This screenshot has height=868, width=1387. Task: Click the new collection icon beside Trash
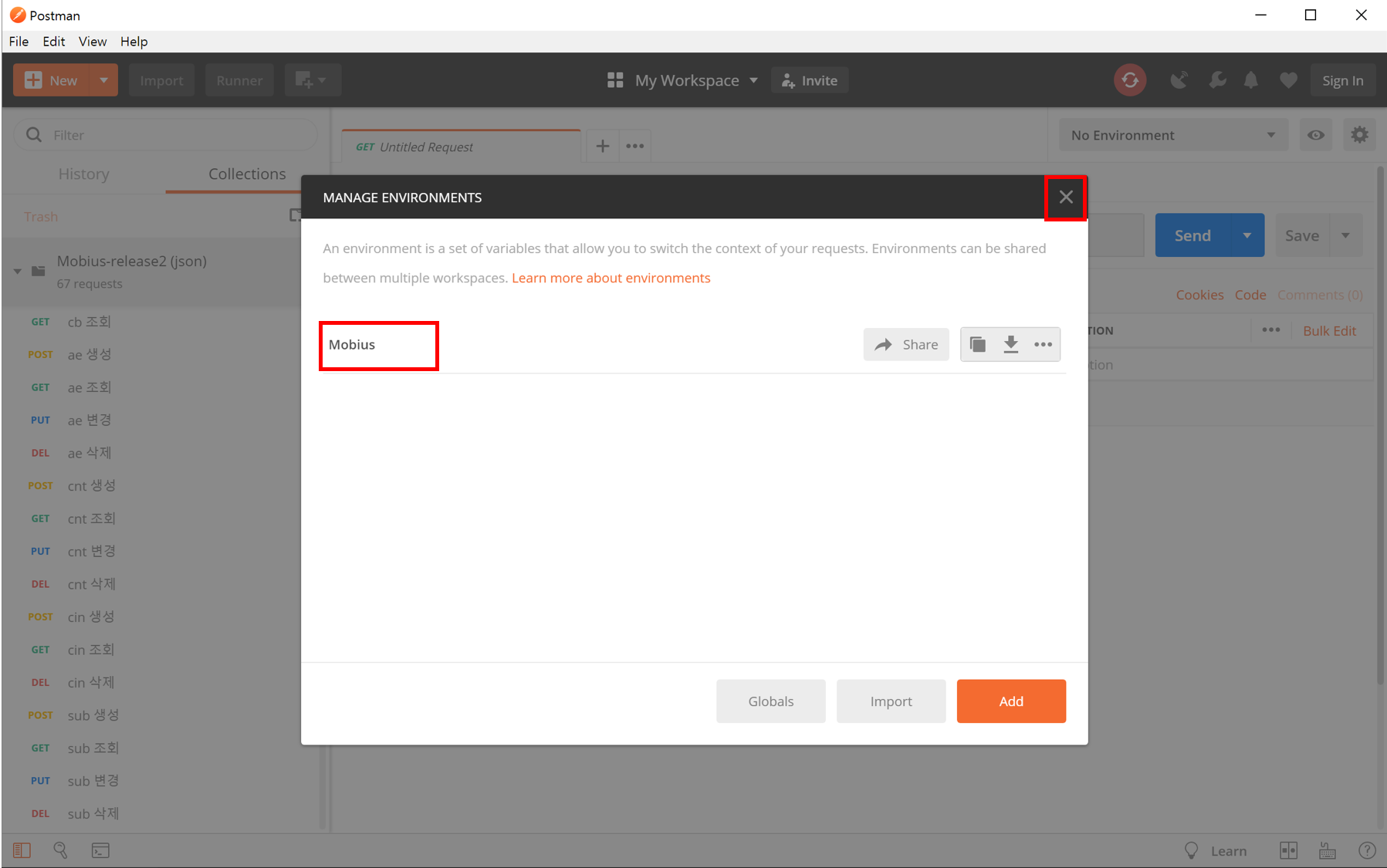pos(295,215)
